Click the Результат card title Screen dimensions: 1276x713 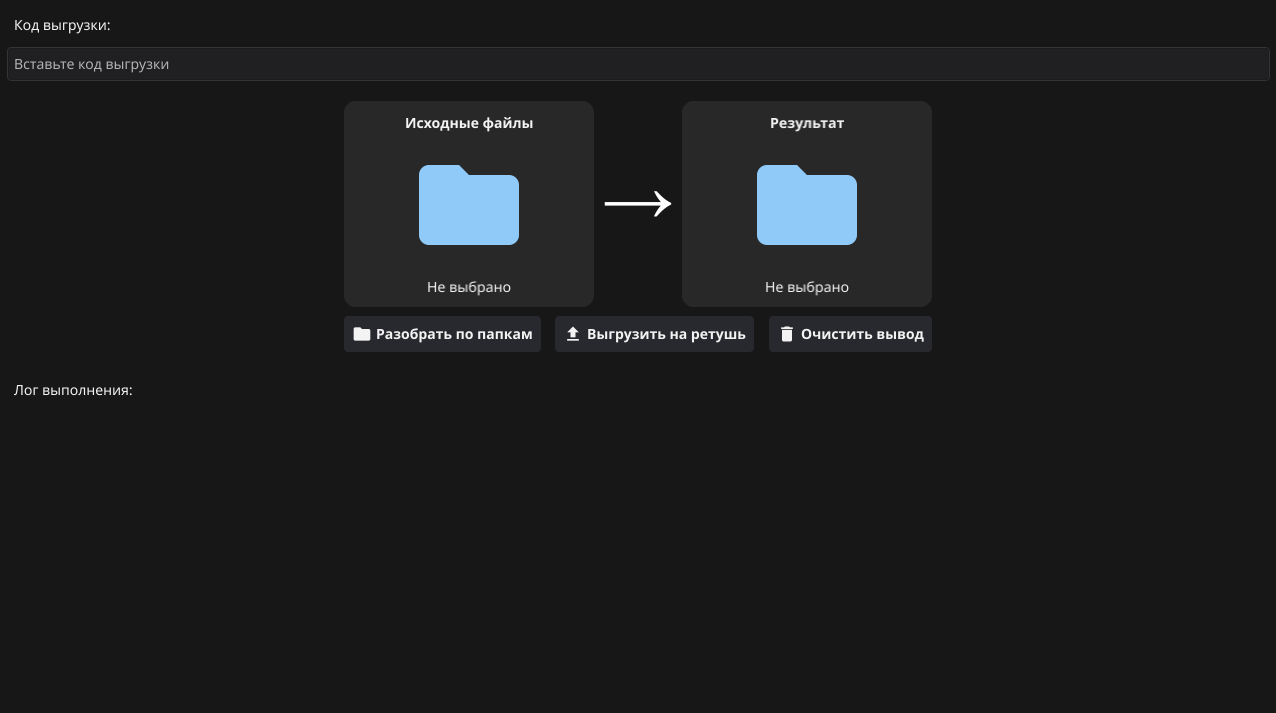[x=806, y=123]
